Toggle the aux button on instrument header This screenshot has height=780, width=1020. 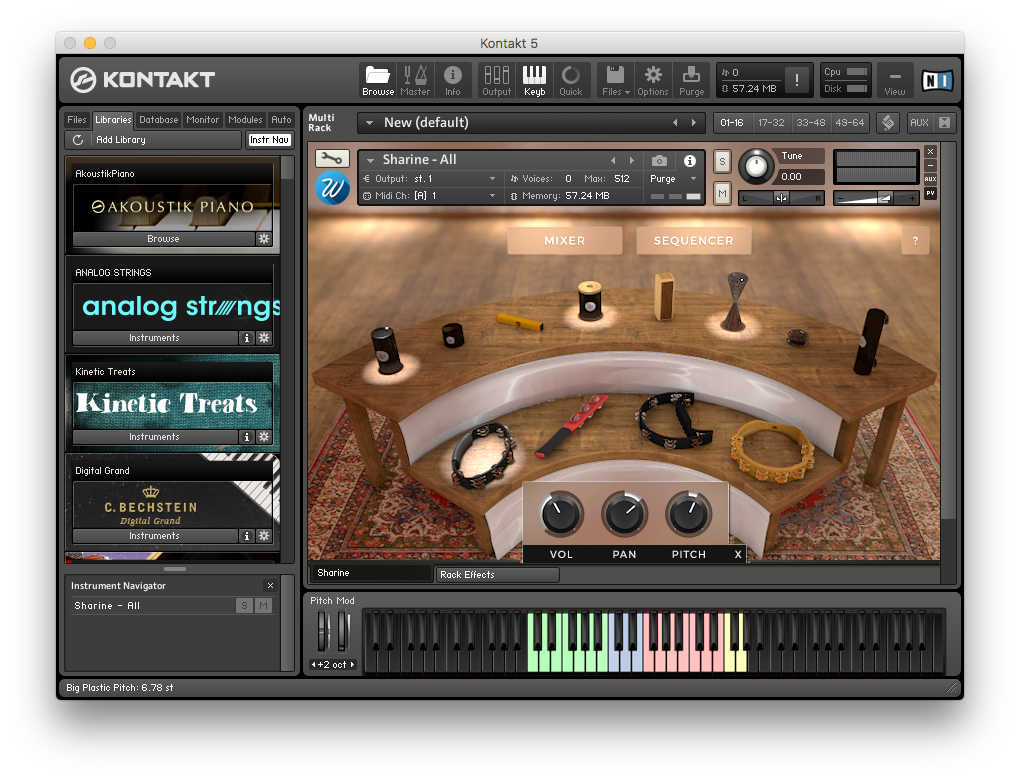click(931, 179)
